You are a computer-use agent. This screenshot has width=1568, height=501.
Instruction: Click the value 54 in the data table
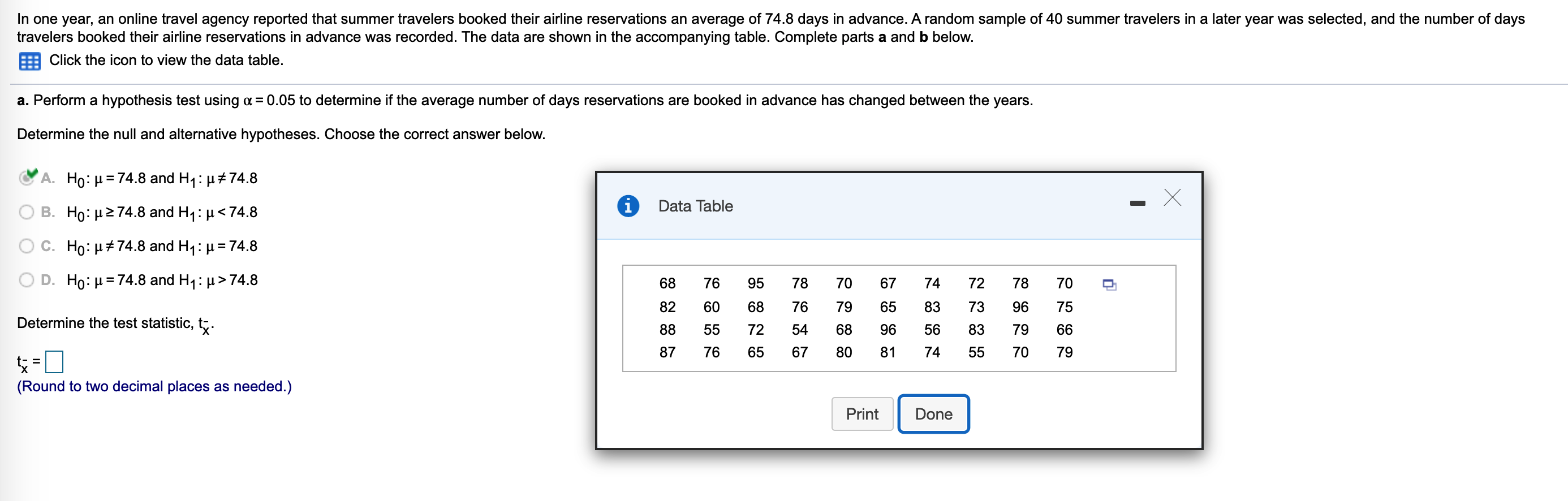pos(799,330)
